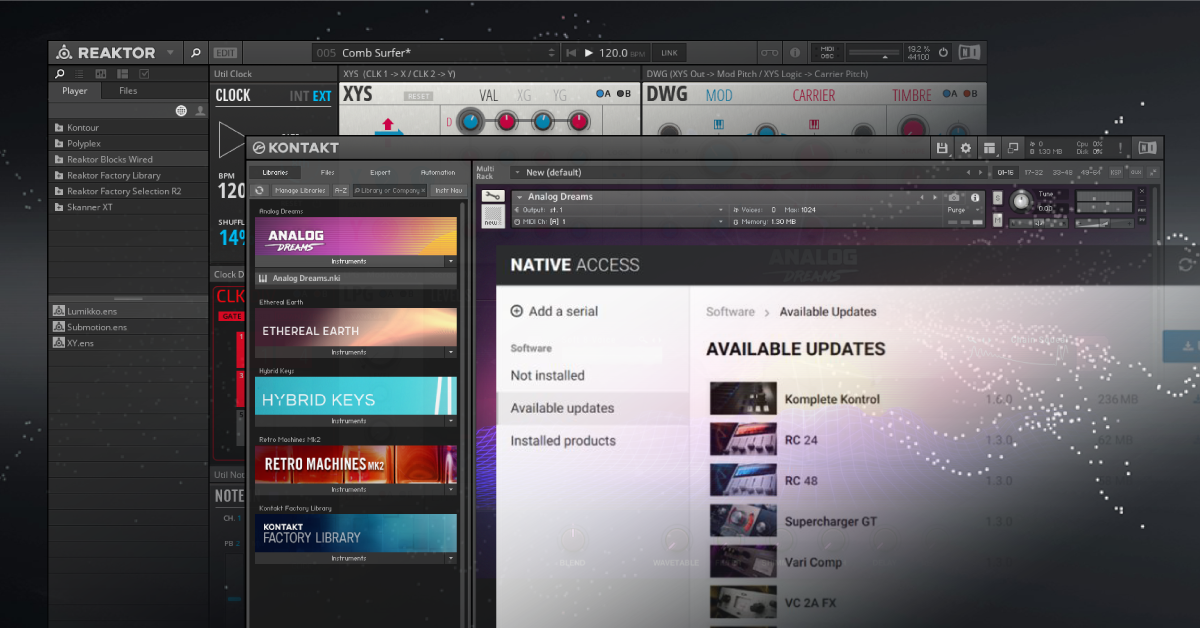Open the Files tab in Kontakt browser
Image resolution: width=1200 pixels, height=628 pixels.
coord(328,172)
